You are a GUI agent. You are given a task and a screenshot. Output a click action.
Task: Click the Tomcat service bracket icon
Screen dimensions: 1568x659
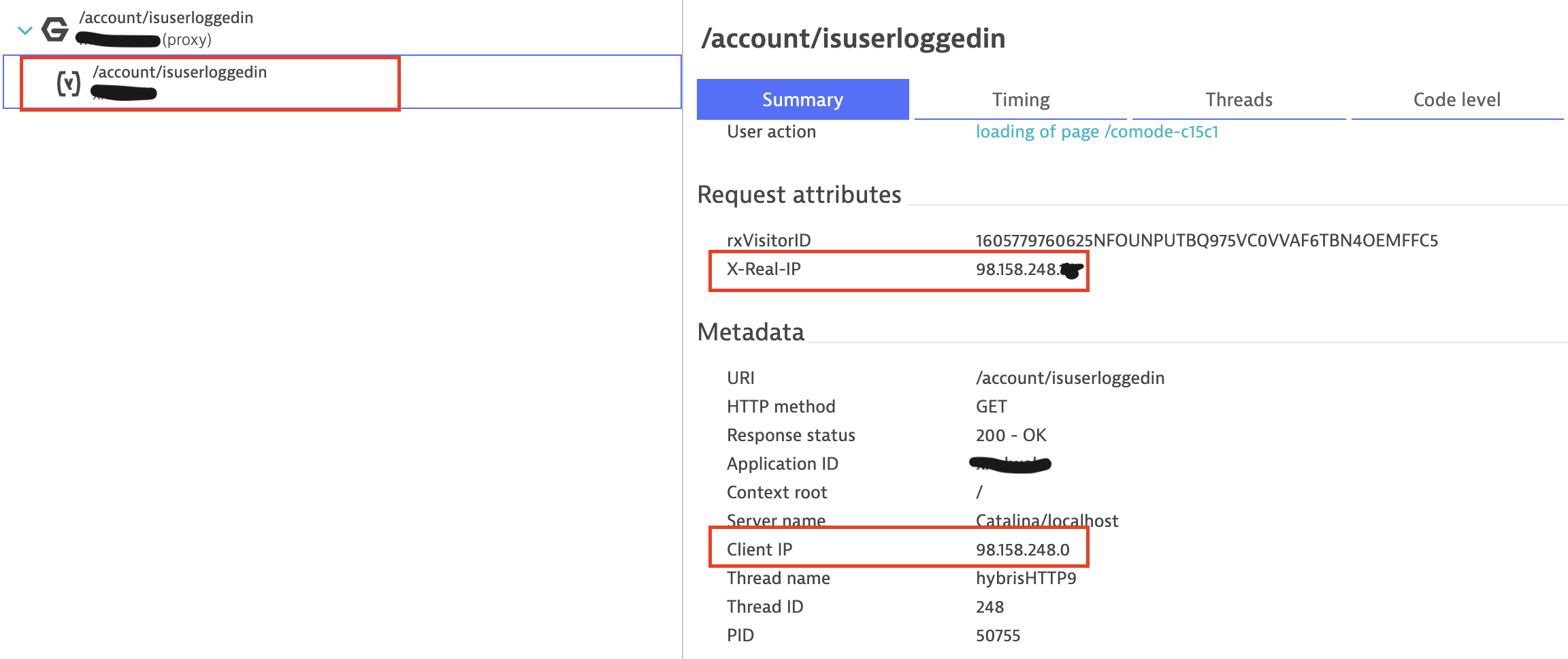click(68, 84)
